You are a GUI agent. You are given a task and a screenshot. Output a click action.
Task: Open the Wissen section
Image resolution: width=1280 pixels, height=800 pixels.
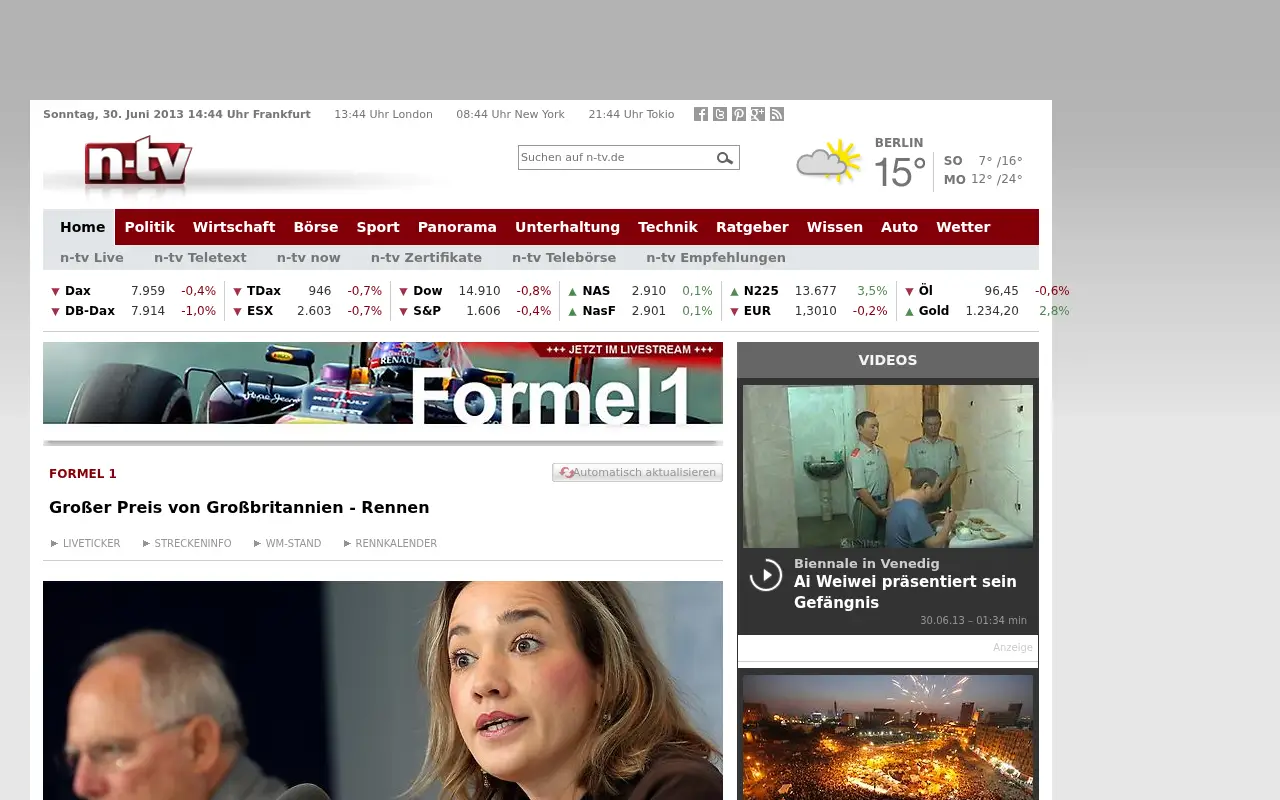click(x=835, y=227)
